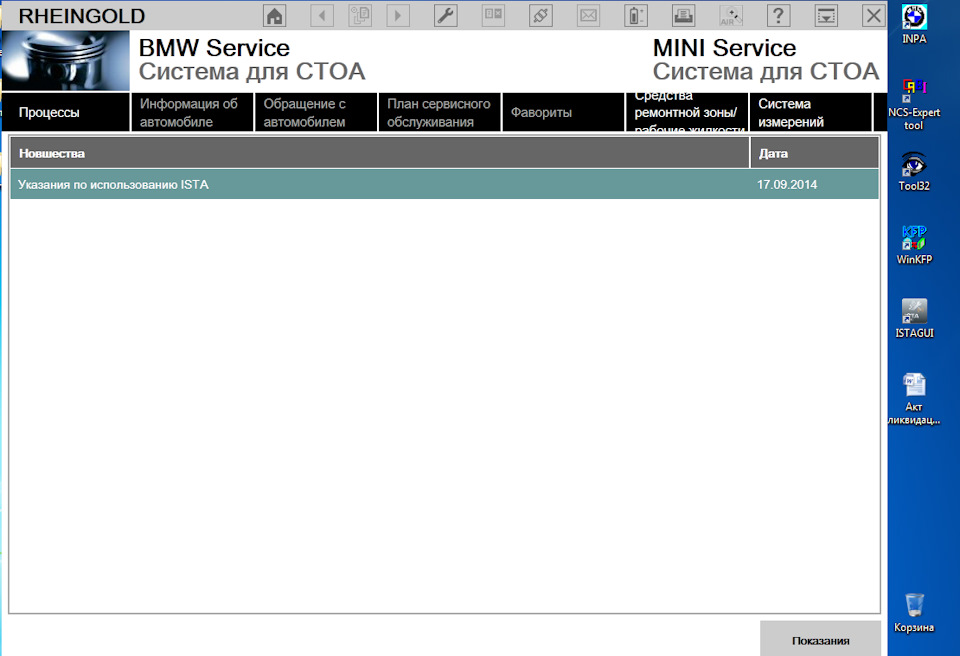The width and height of the screenshot is (960, 656).
Task: Click the Home icon in toolbar
Action: pos(274,15)
